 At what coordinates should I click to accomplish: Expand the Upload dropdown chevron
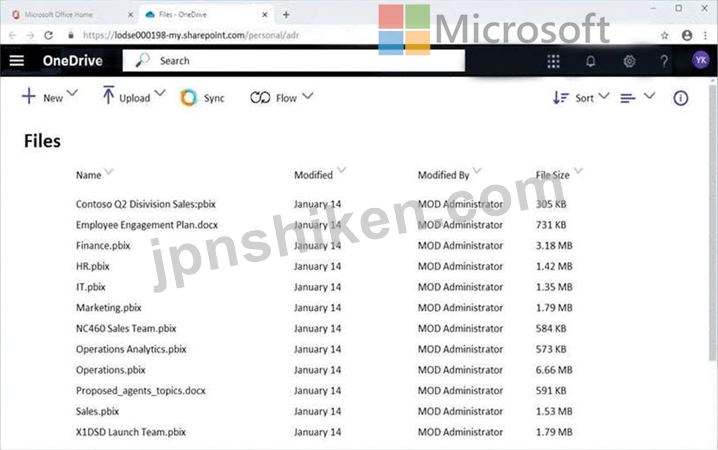point(160,93)
